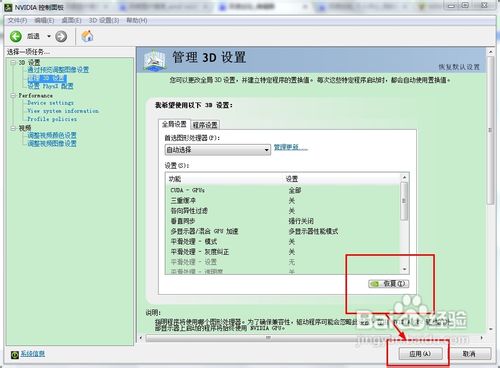Select the 平滑处理 - 模式 row

pos(283,241)
